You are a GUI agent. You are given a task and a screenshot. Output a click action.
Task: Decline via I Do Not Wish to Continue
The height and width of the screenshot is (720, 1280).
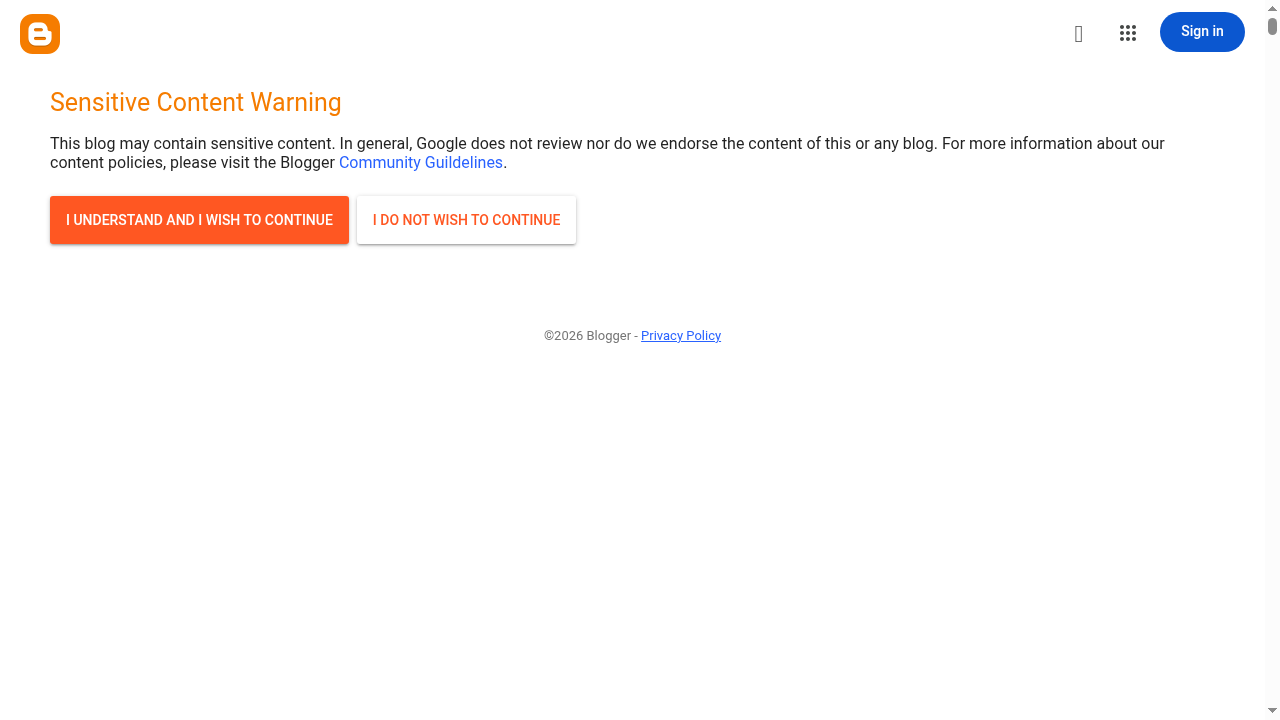[x=466, y=220]
